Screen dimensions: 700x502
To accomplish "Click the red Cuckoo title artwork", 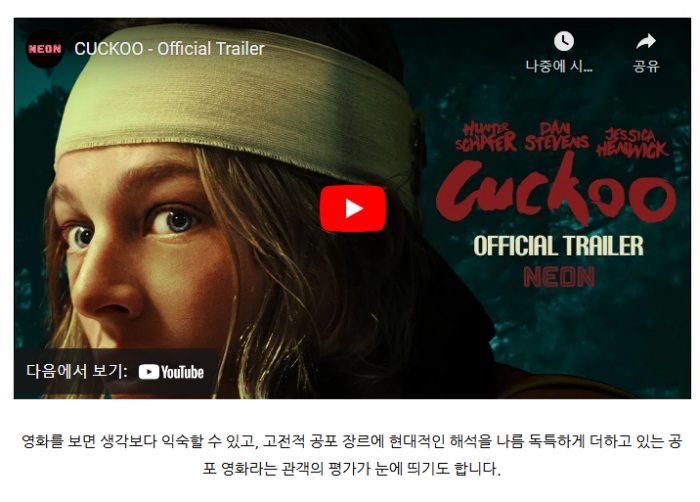I will 556,190.
